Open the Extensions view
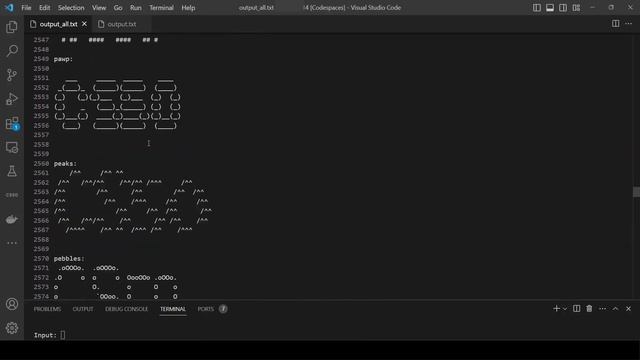The image size is (640, 360). click(x=12, y=123)
